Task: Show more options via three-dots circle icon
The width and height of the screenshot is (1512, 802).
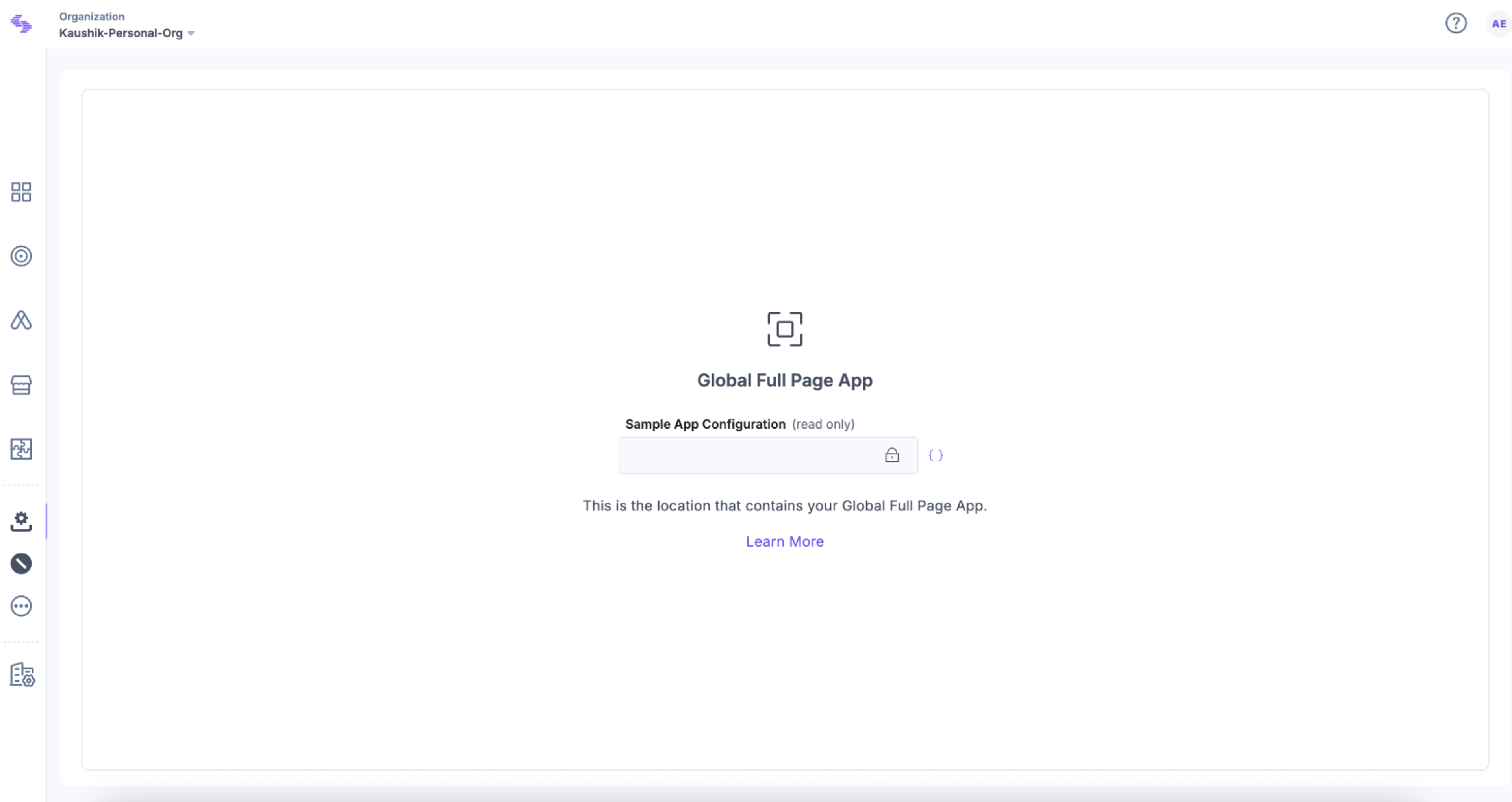Action: tap(21, 606)
